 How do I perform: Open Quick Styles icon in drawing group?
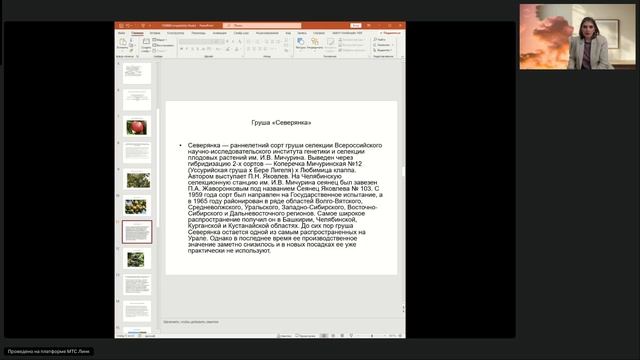[331, 42]
